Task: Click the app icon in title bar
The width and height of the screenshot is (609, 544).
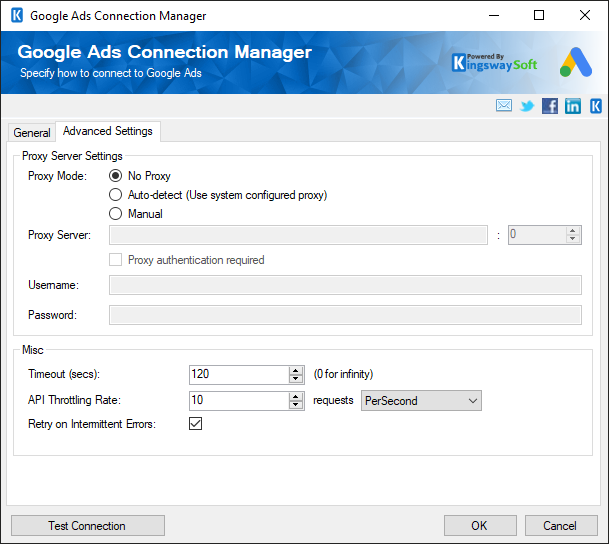Action: [17, 16]
